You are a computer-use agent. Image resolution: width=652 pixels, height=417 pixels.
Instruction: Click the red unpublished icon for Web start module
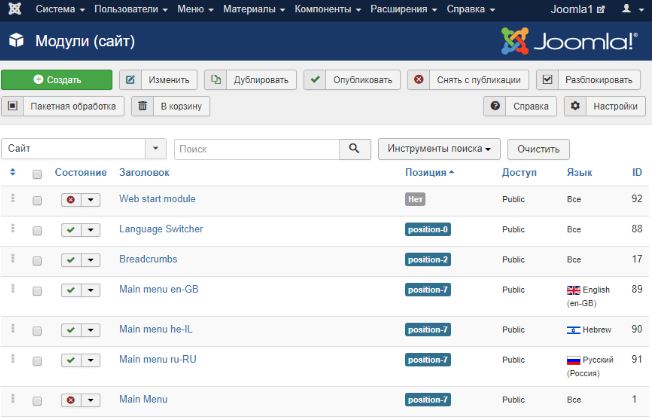71,200
